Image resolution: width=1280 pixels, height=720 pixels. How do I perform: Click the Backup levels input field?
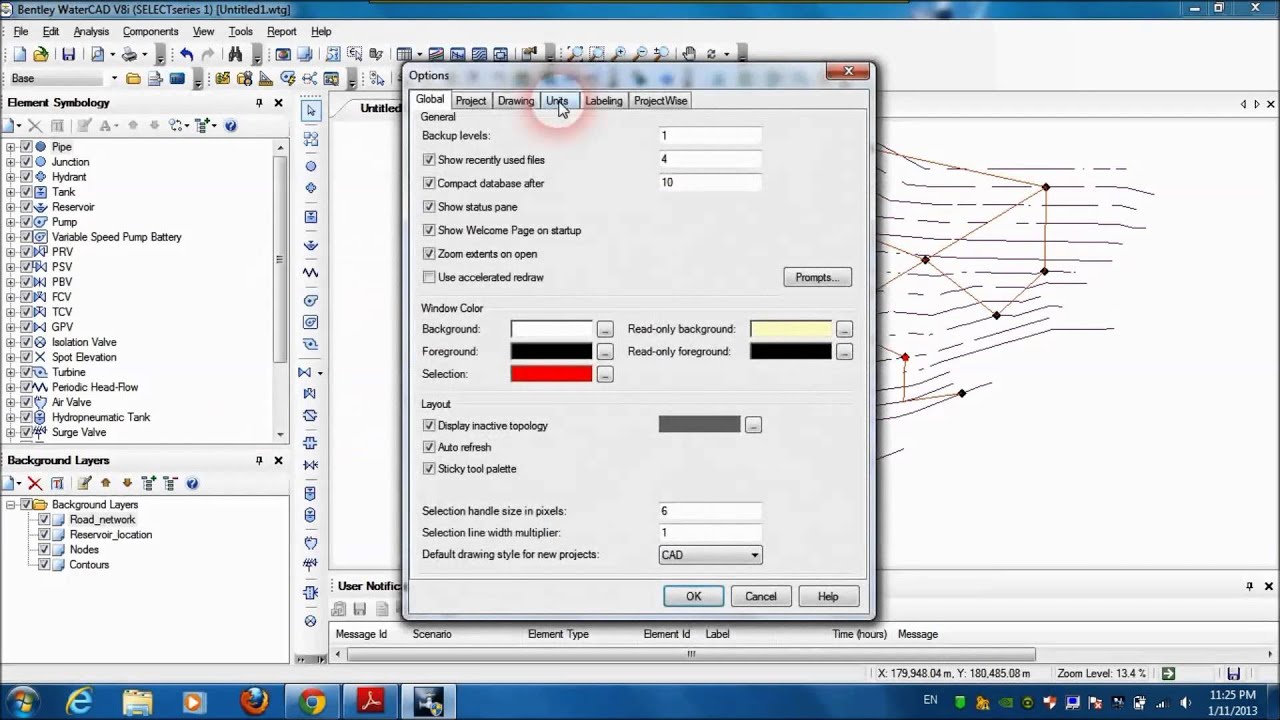pyautogui.click(x=710, y=136)
